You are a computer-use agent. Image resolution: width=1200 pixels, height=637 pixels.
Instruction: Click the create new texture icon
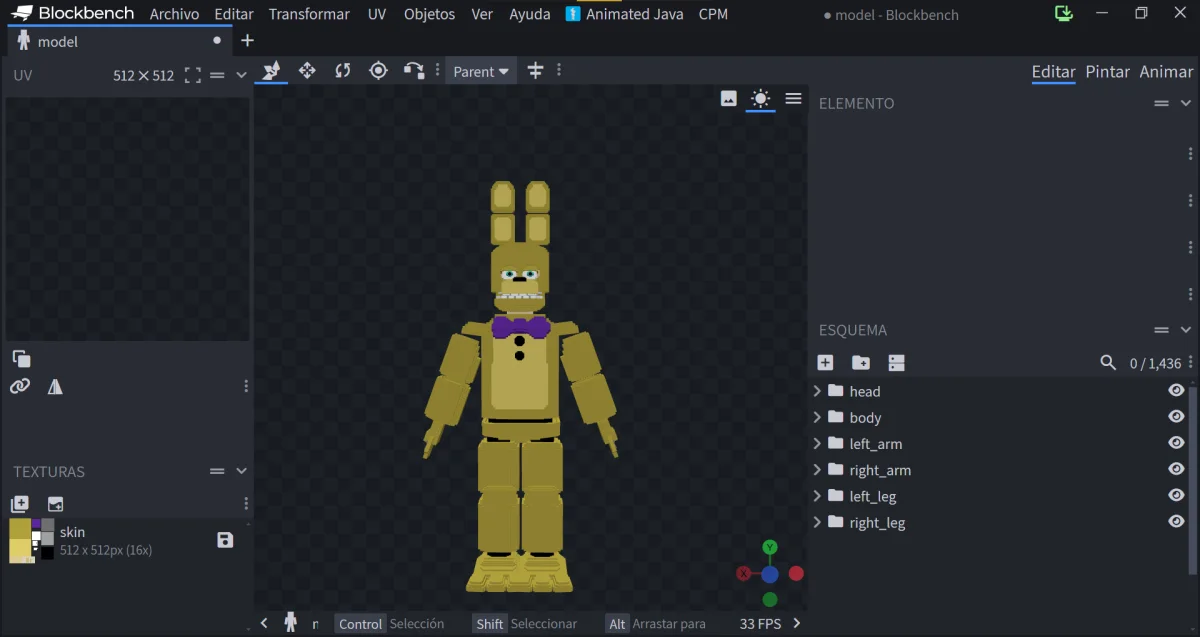[55, 504]
